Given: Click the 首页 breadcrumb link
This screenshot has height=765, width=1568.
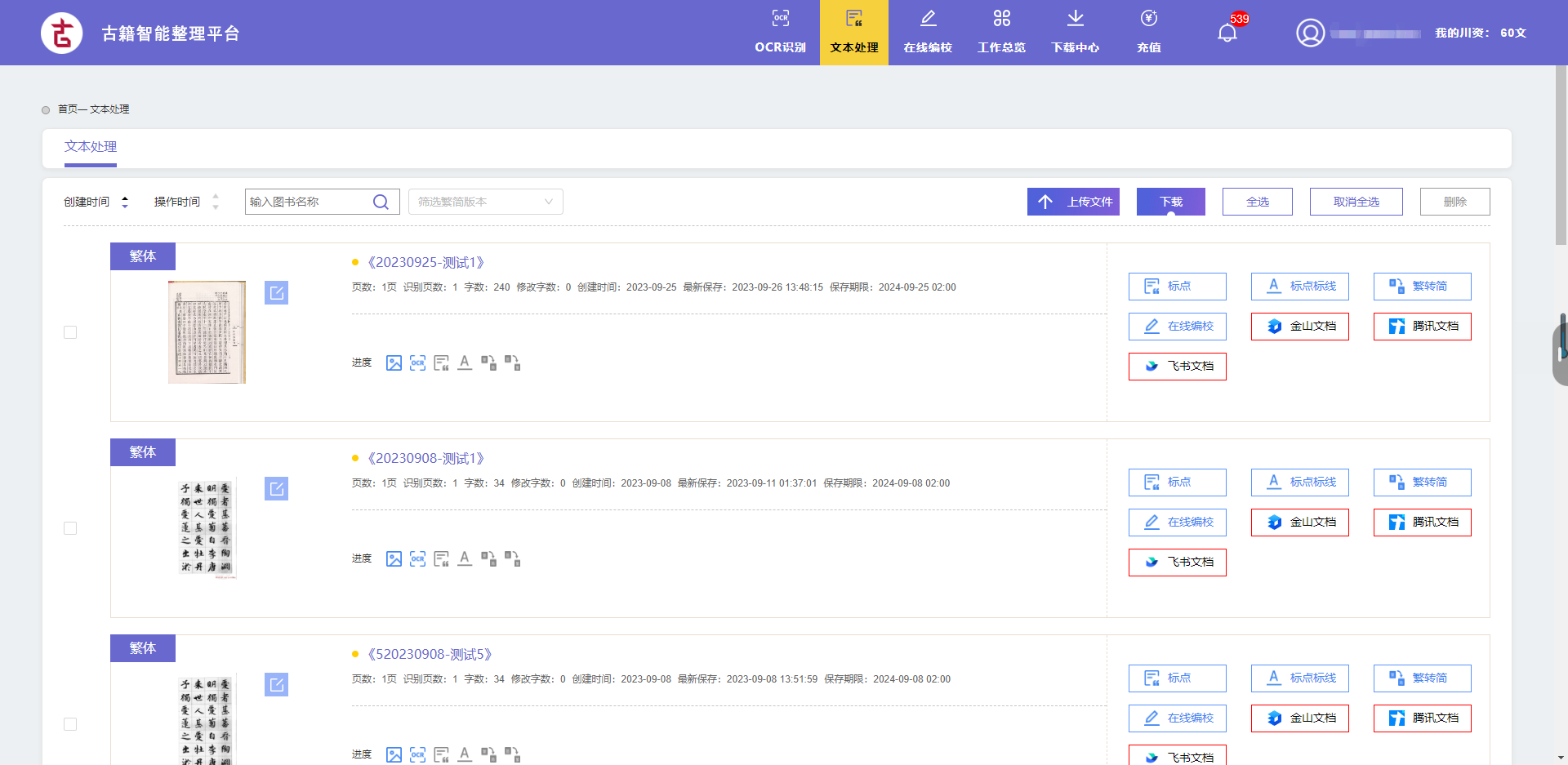Looking at the screenshot, I should tap(66, 109).
